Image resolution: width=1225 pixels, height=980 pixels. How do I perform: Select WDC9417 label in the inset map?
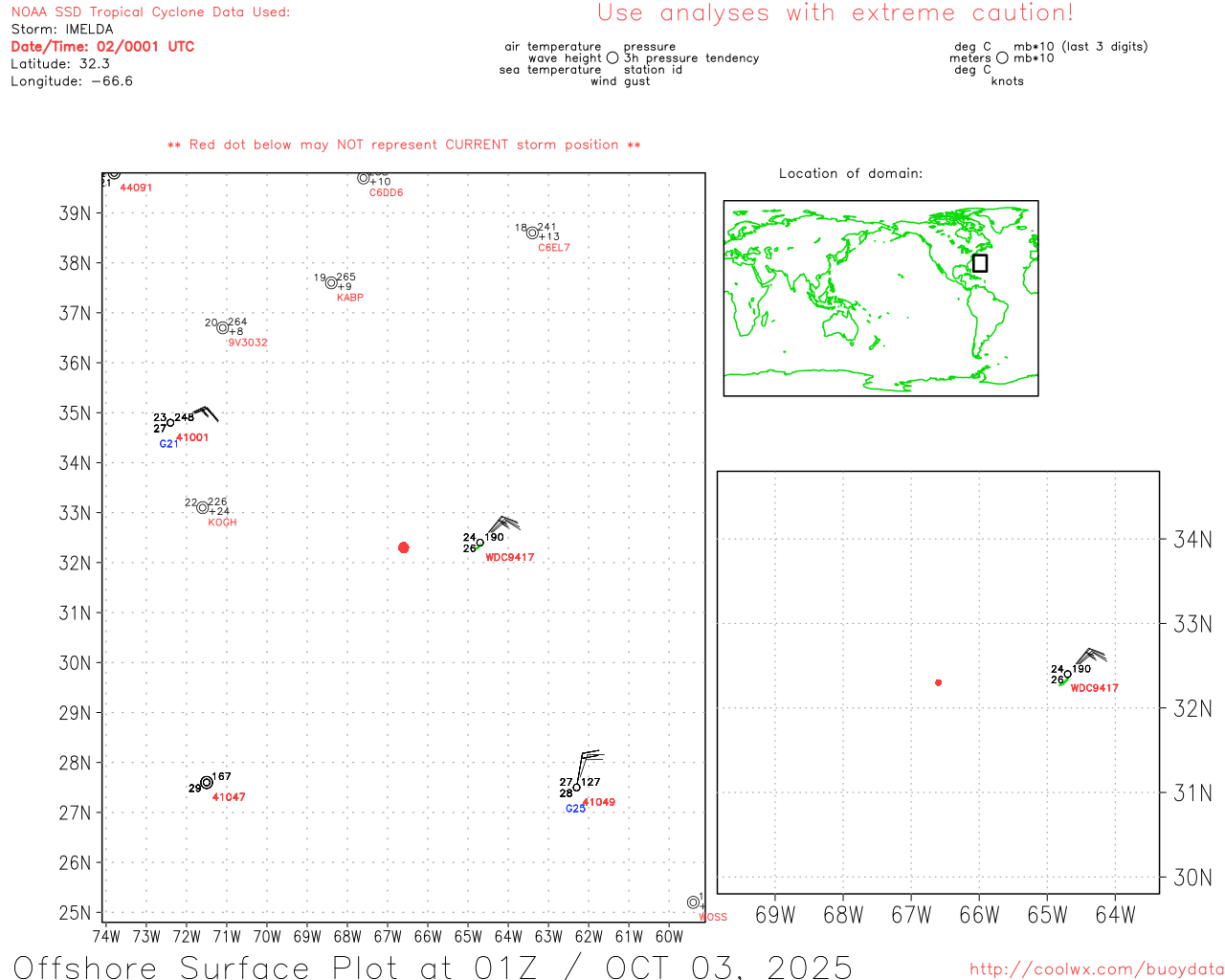click(1095, 688)
